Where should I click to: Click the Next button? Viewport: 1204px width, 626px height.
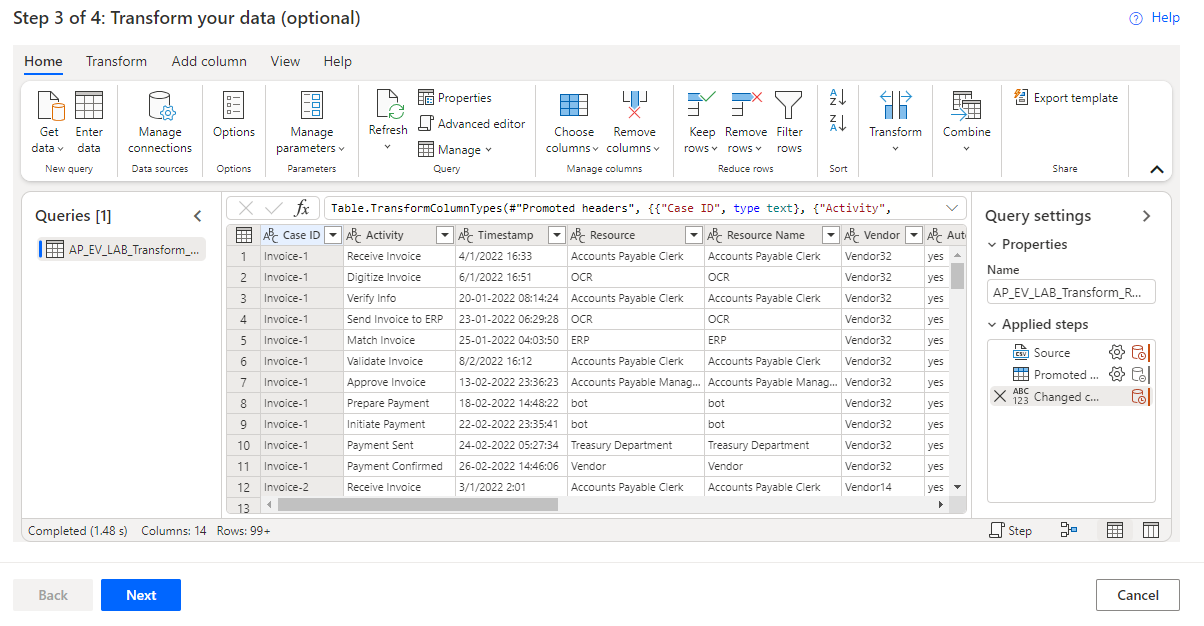click(x=140, y=595)
